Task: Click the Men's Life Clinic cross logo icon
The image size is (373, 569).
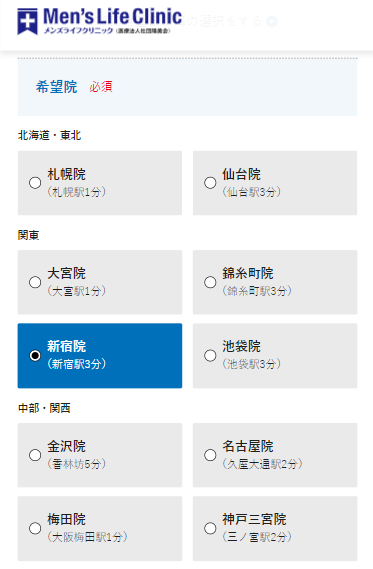Action: (x=27, y=21)
